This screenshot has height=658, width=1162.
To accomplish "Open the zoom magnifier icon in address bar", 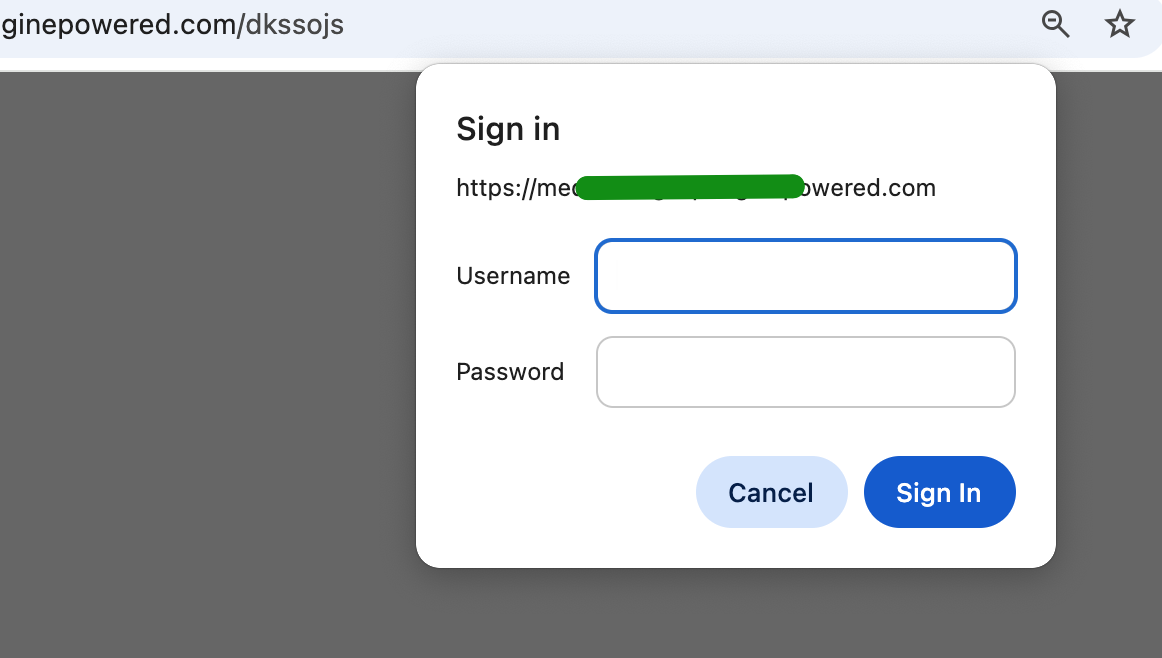I will point(1055,24).
